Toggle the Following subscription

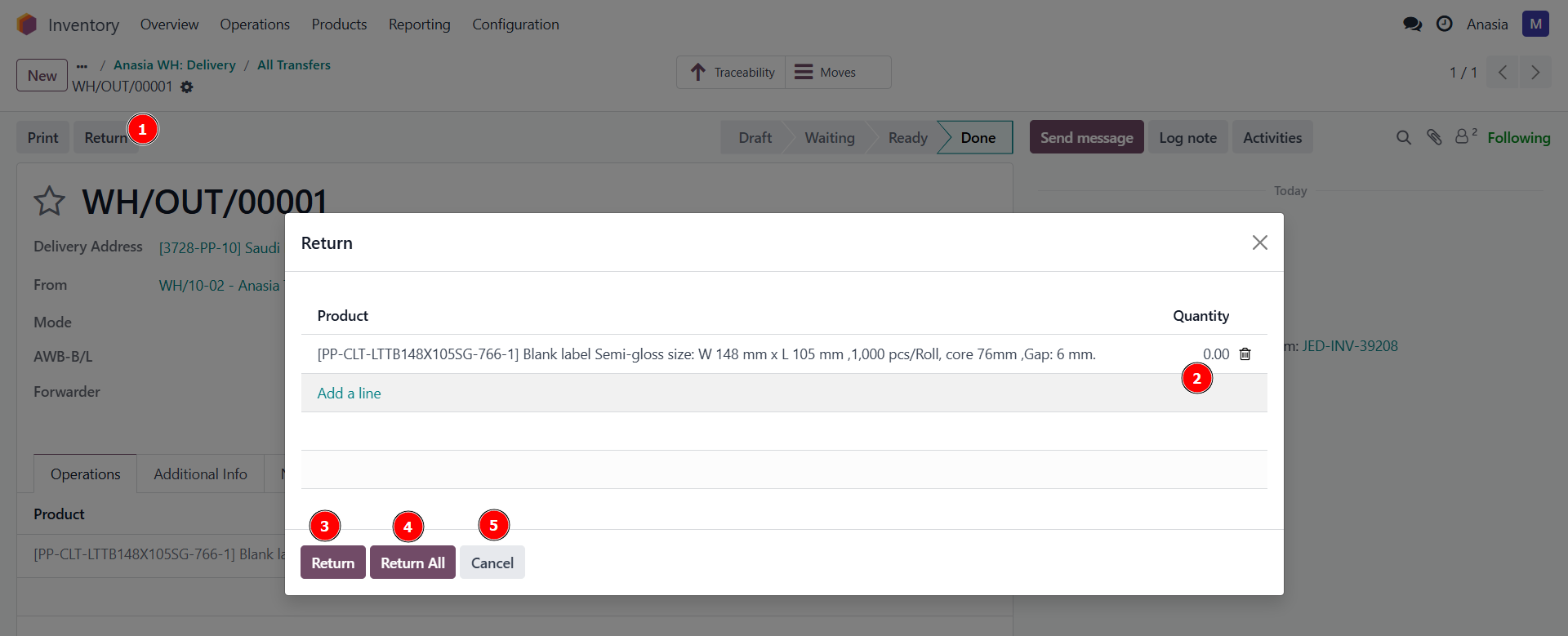[x=1518, y=138]
